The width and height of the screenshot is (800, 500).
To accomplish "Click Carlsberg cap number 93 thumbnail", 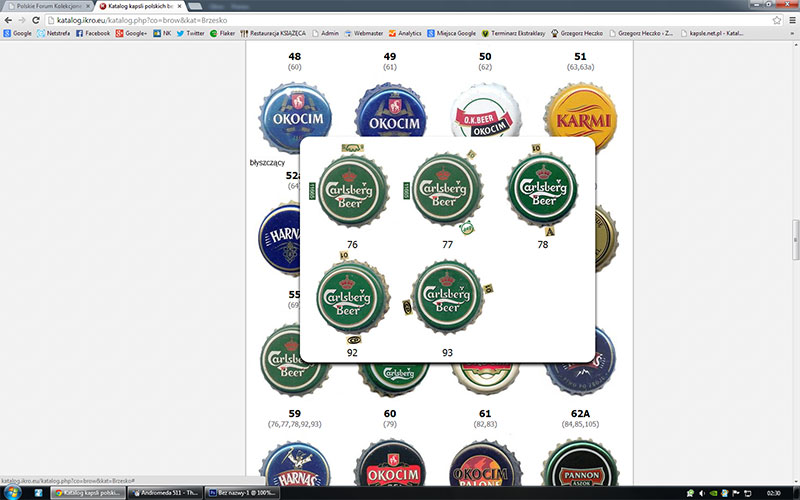I will [446, 299].
